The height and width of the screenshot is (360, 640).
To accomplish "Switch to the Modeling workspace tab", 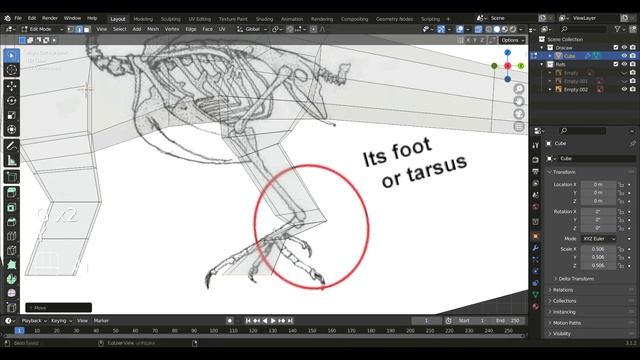I will (143, 19).
